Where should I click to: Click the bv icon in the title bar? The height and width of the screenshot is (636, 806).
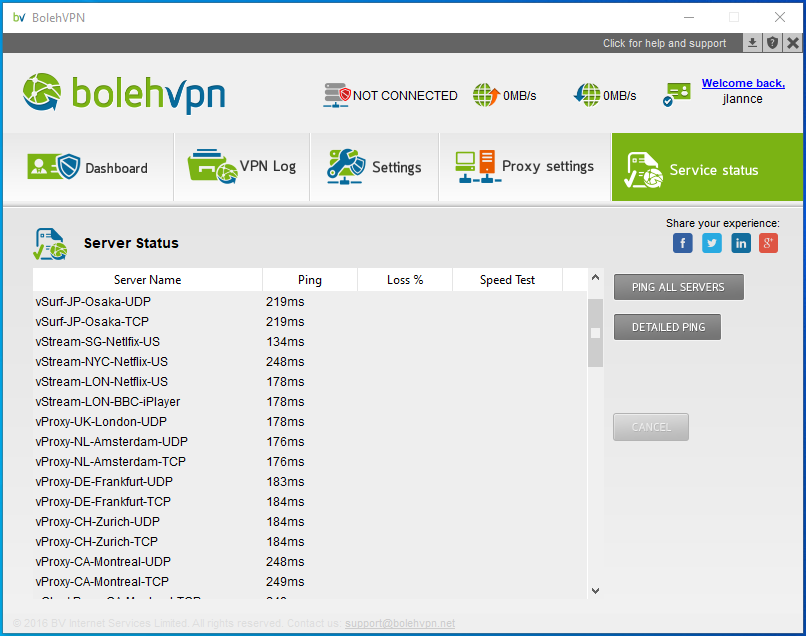pos(19,17)
